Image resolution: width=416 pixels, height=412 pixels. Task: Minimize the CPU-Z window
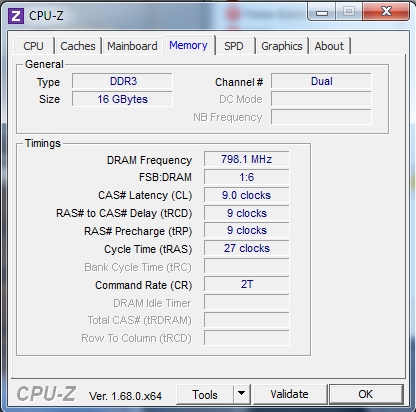(322, 12)
